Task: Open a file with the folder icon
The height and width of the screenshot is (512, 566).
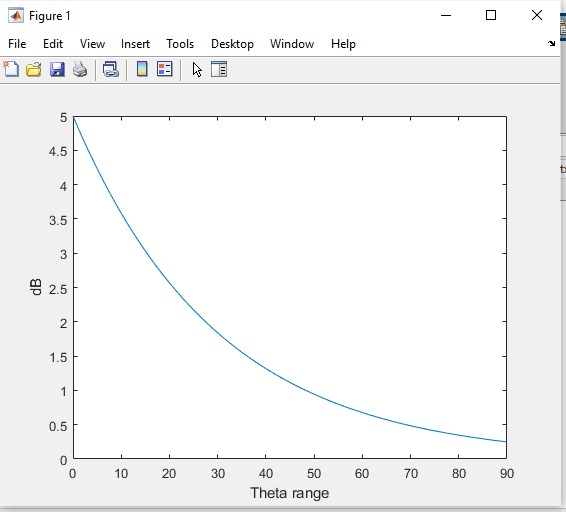Action: [x=34, y=69]
